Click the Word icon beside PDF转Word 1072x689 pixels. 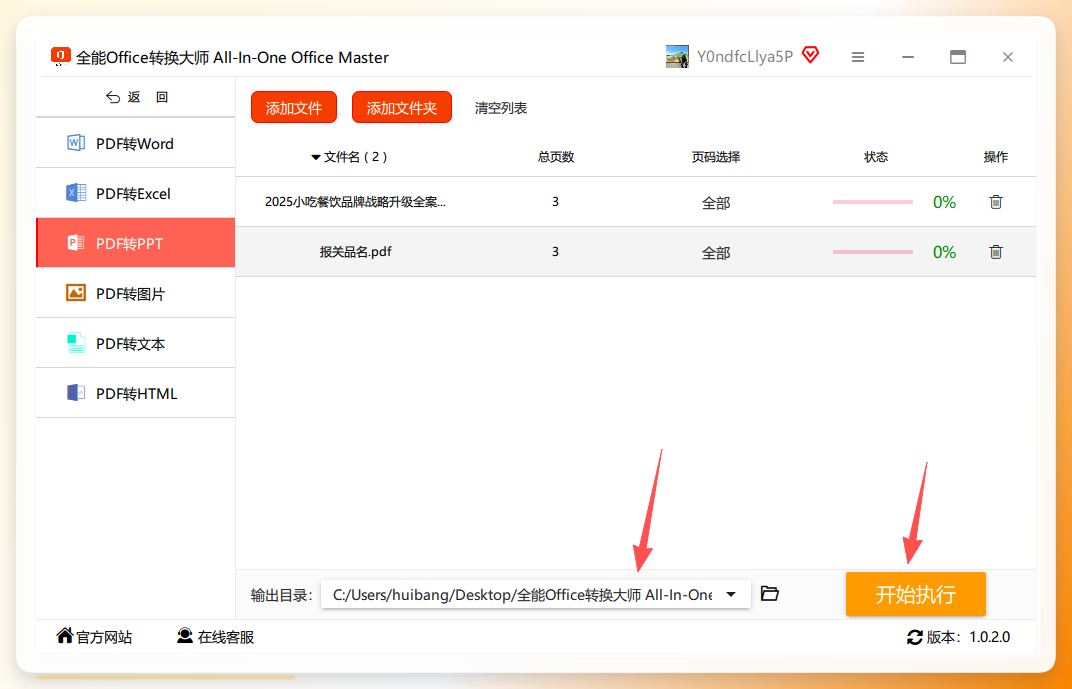(76, 143)
